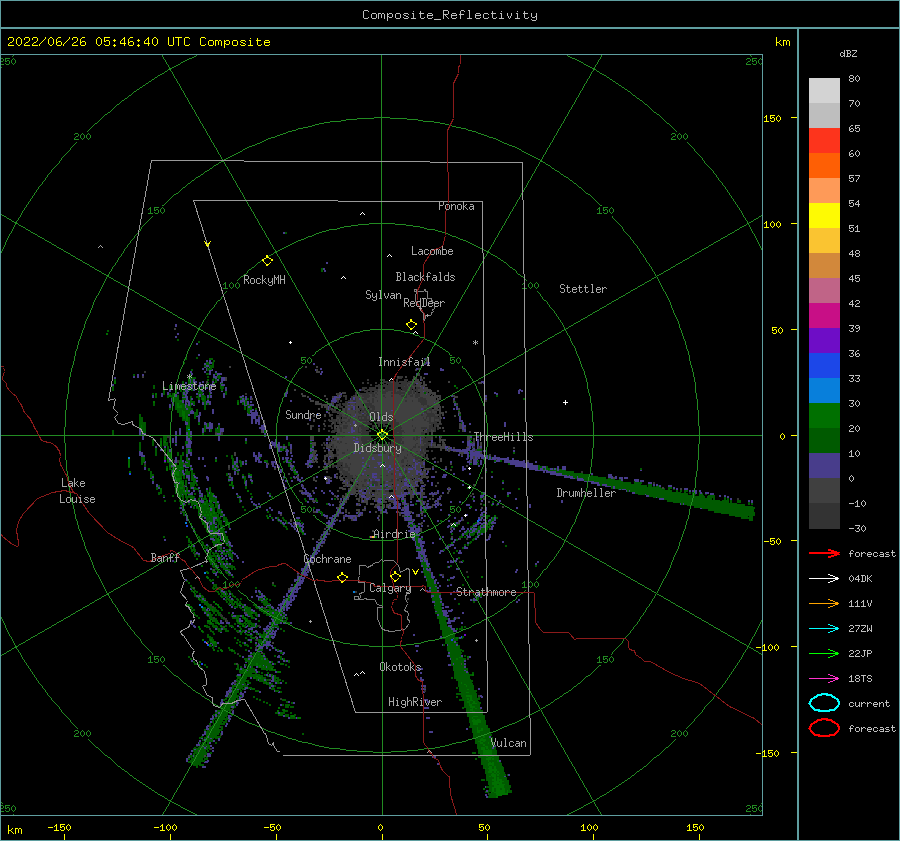Screen dimensions: 900x841
Task: Click the yellow diamond marker inside Calgary
Action: pyautogui.click(x=395, y=576)
